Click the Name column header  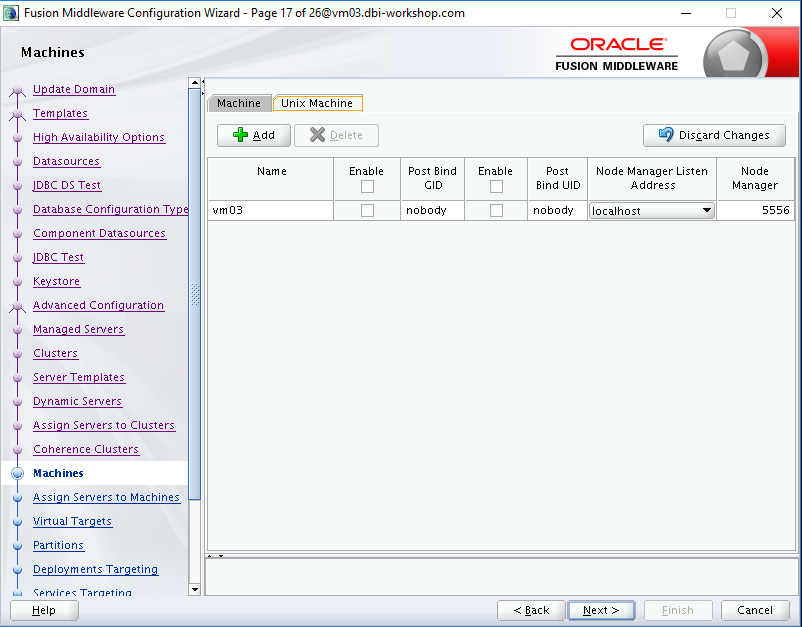tap(271, 178)
